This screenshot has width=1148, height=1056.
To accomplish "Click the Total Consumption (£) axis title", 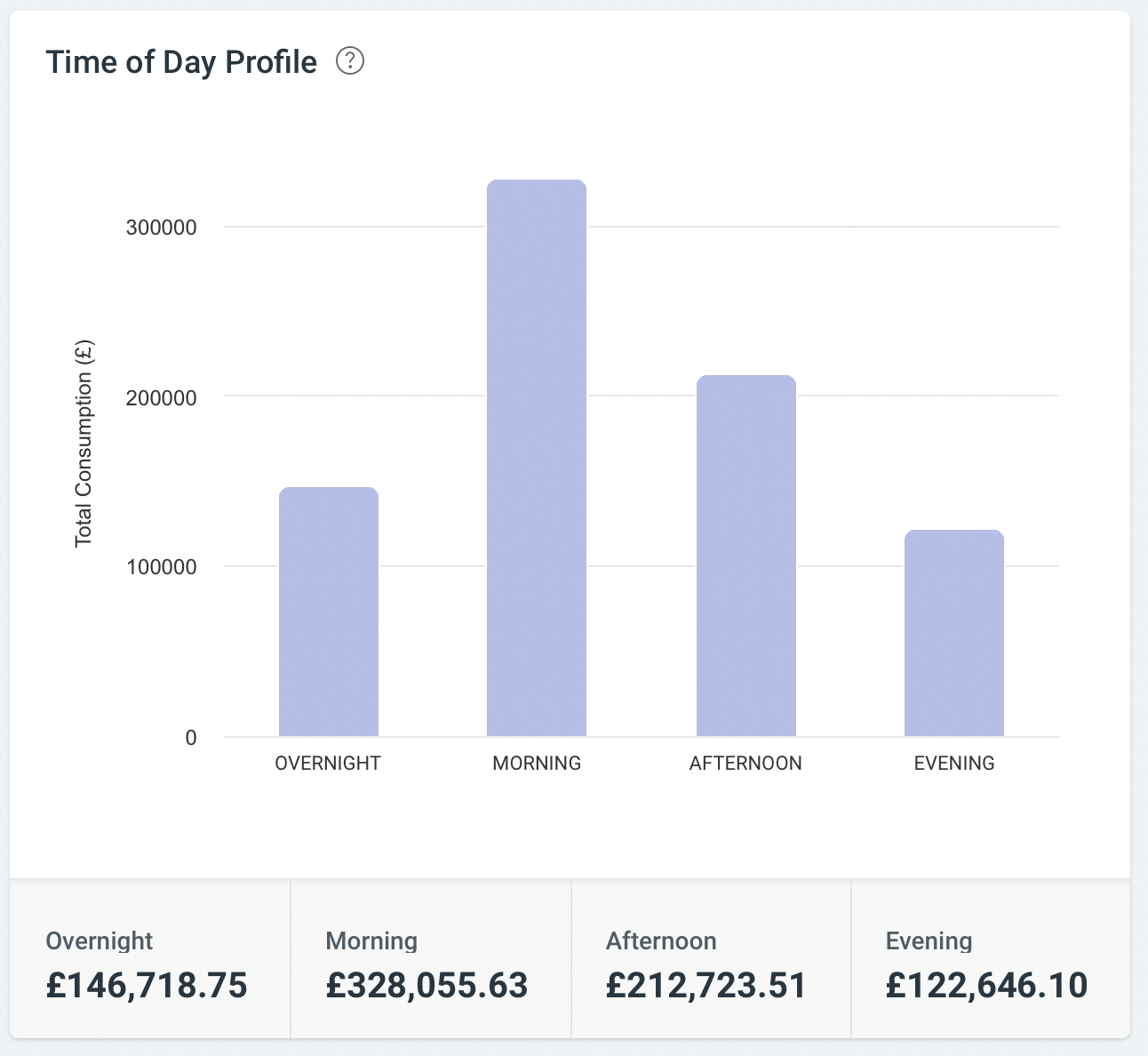I will point(84,444).
